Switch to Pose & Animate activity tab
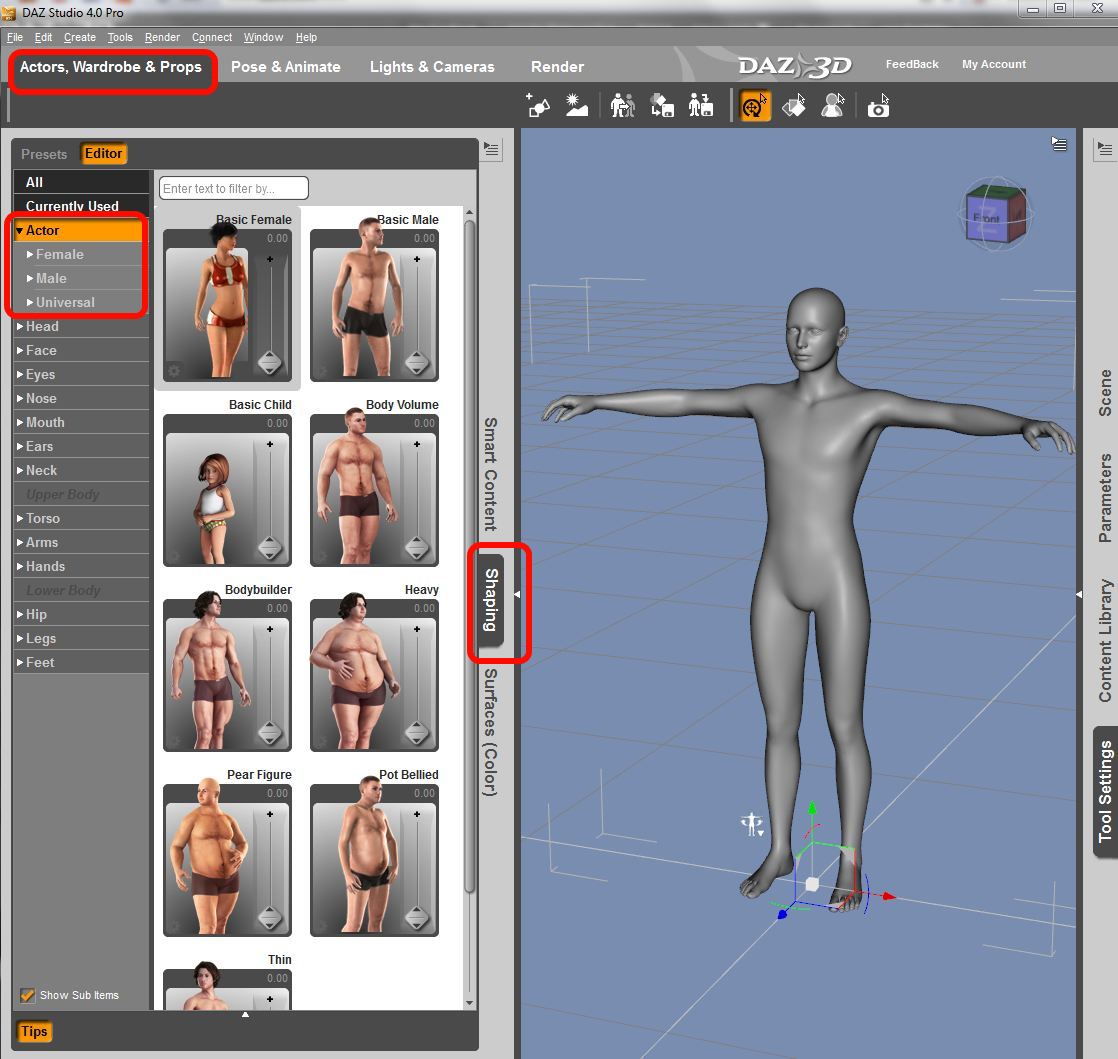1118x1059 pixels. tap(285, 67)
